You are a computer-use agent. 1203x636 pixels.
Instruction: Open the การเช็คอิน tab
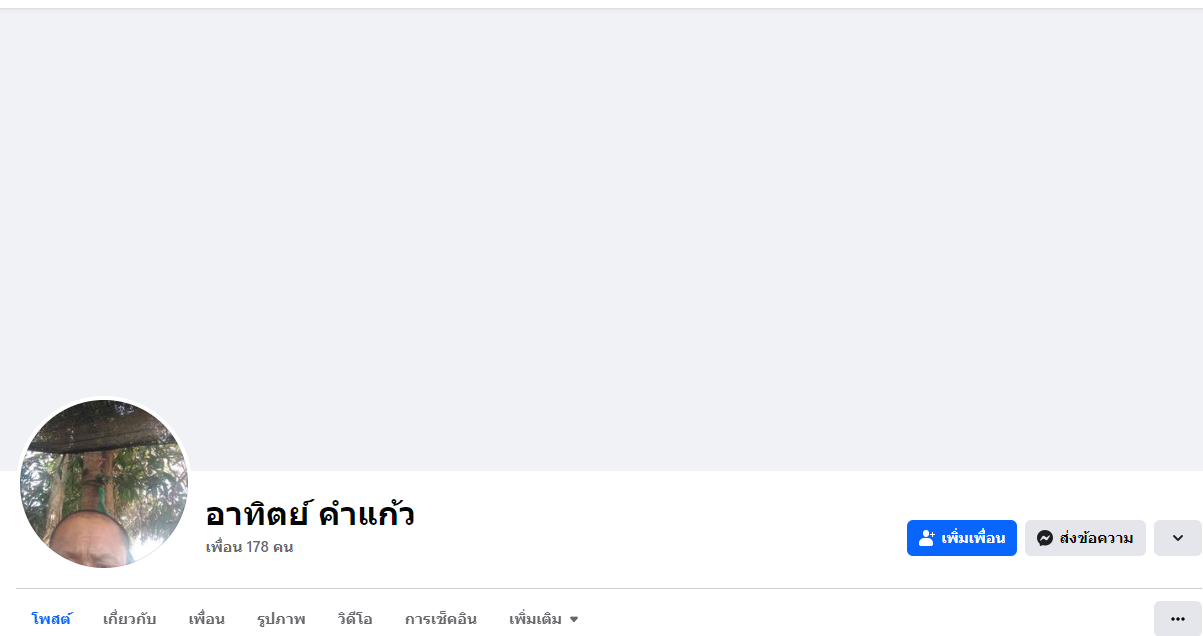coord(441,619)
